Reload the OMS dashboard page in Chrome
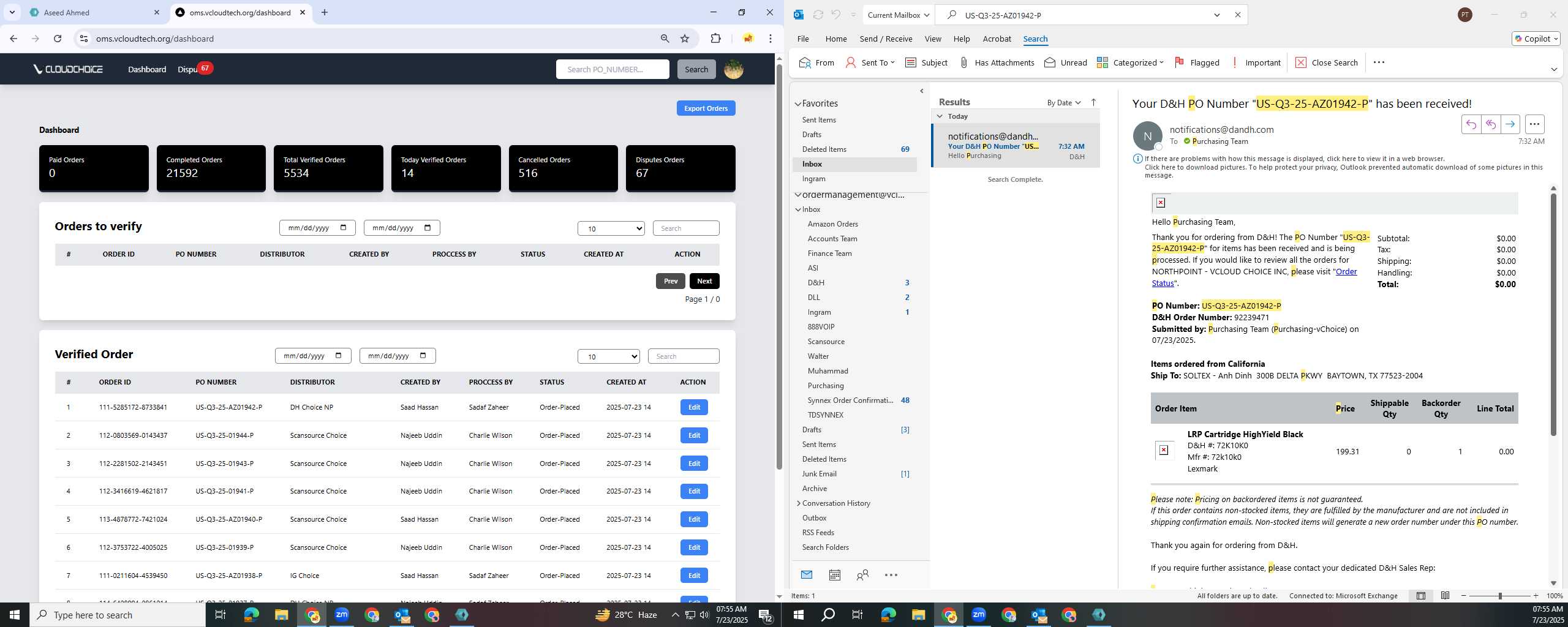Viewport: 1568px width, 627px height. [58, 39]
